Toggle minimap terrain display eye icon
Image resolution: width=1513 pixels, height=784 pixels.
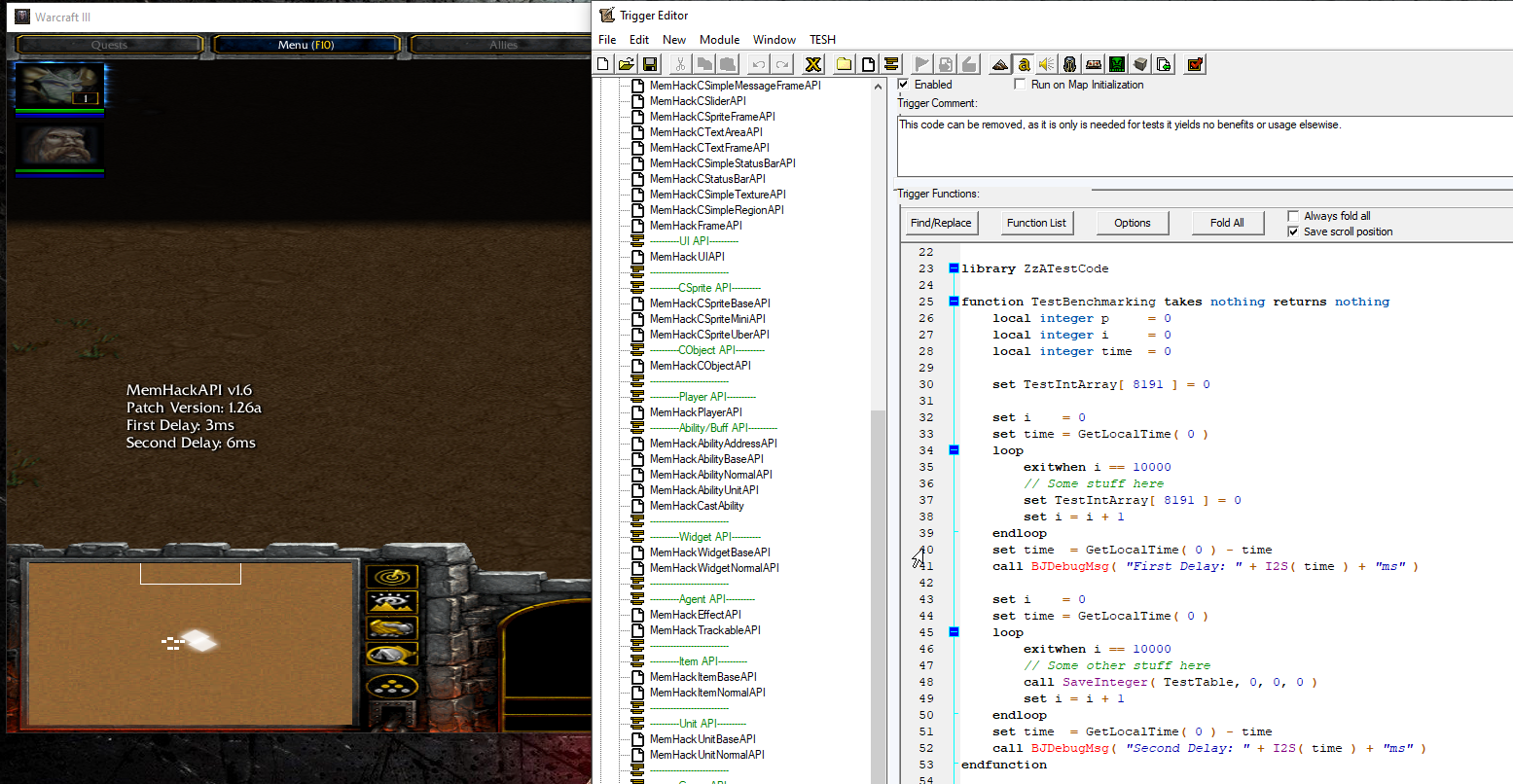pyautogui.click(x=392, y=603)
